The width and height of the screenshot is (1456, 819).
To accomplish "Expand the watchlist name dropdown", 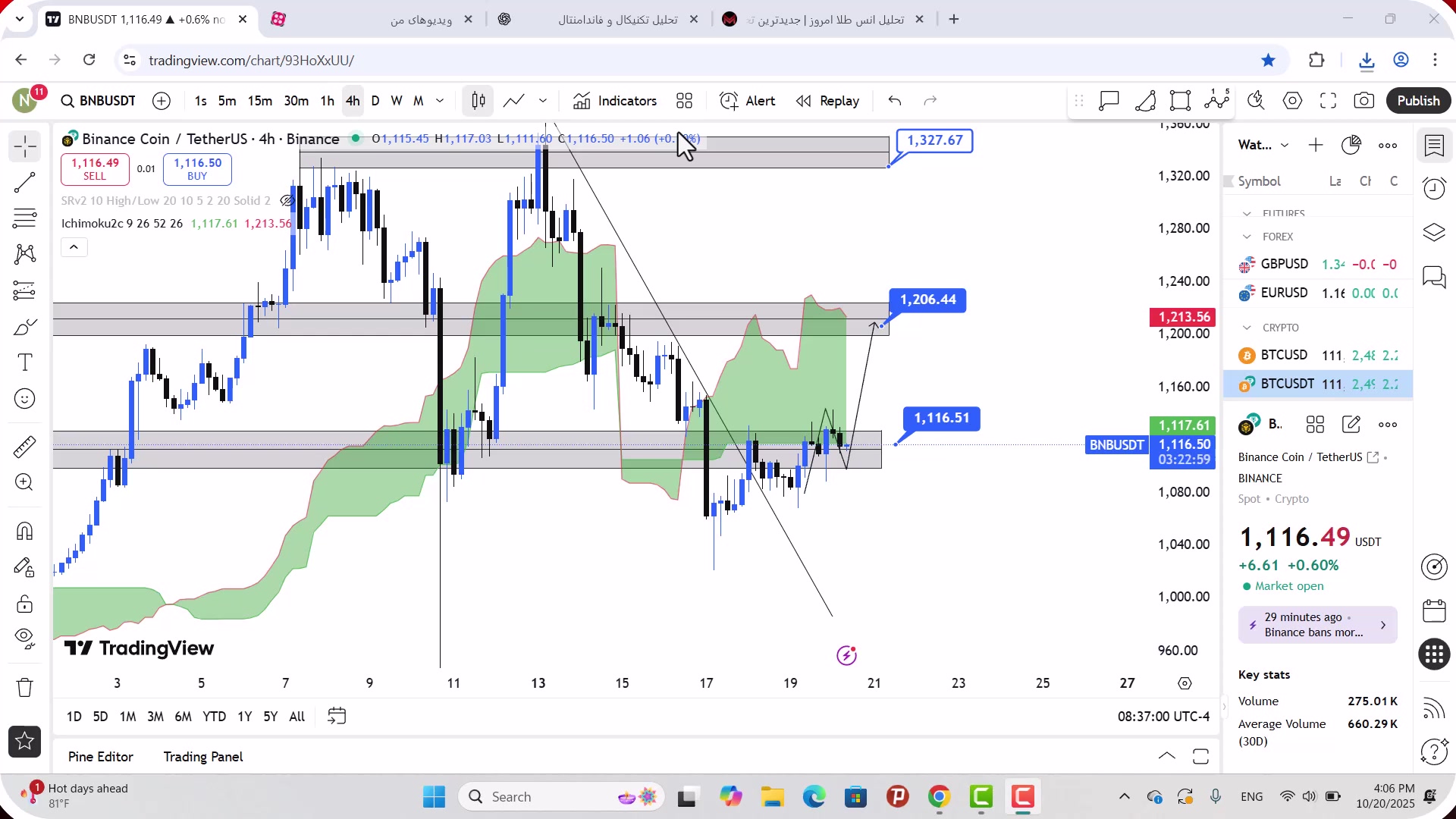I will [x=1285, y=146].
